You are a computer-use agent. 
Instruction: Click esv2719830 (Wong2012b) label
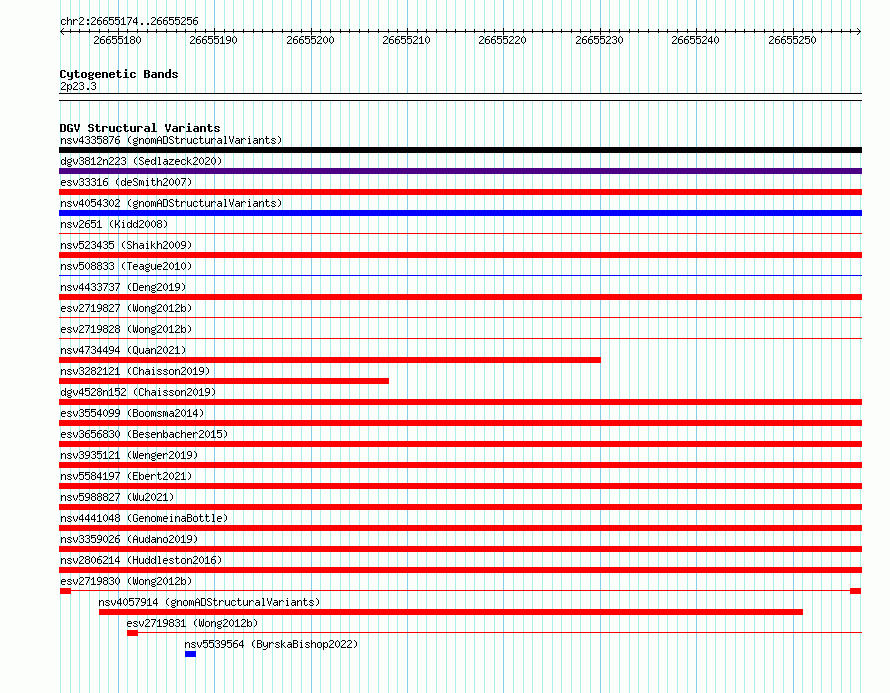coord(126,581)
